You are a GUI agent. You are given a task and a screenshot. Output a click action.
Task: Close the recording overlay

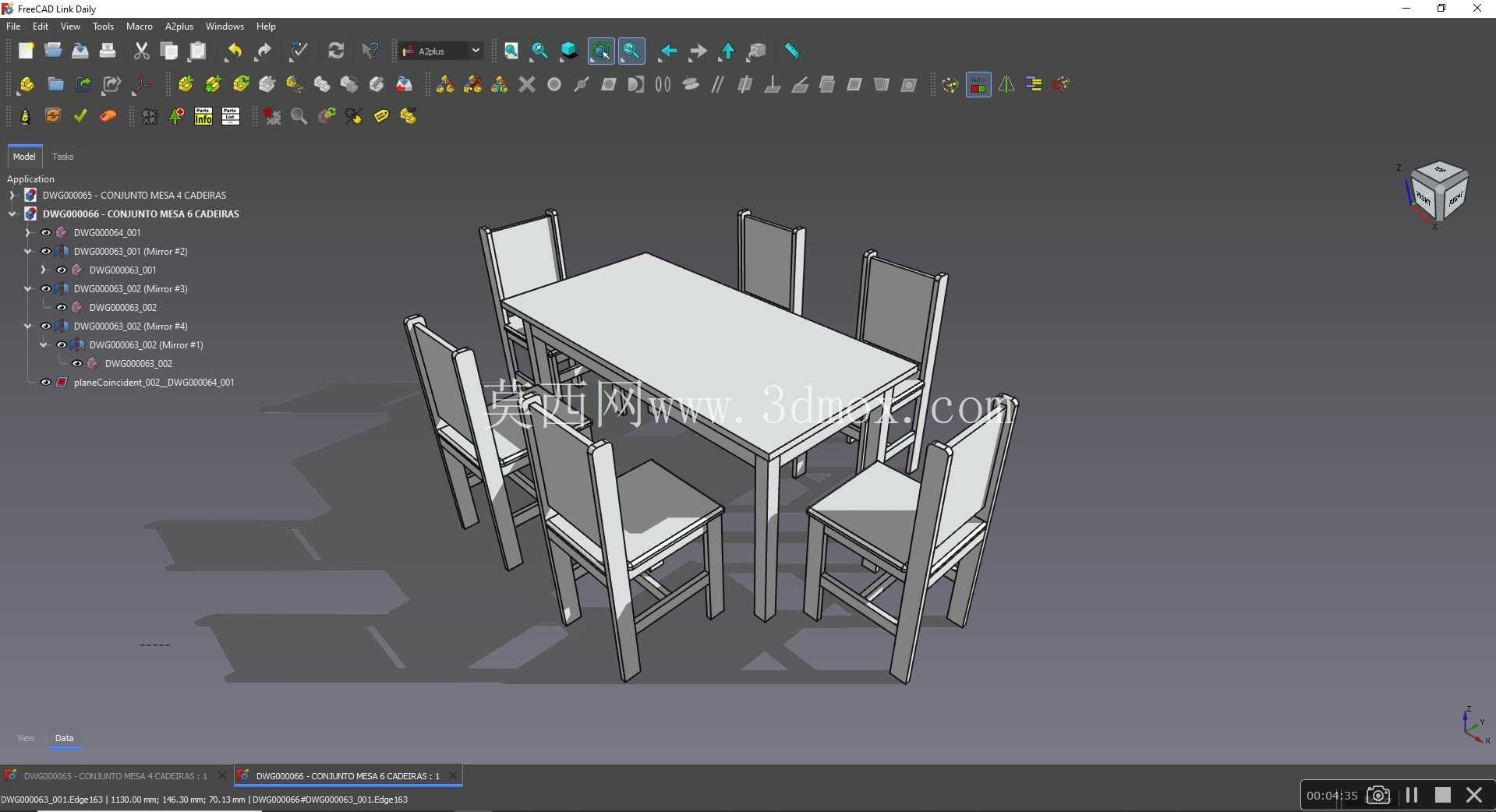pos(1474,795)
